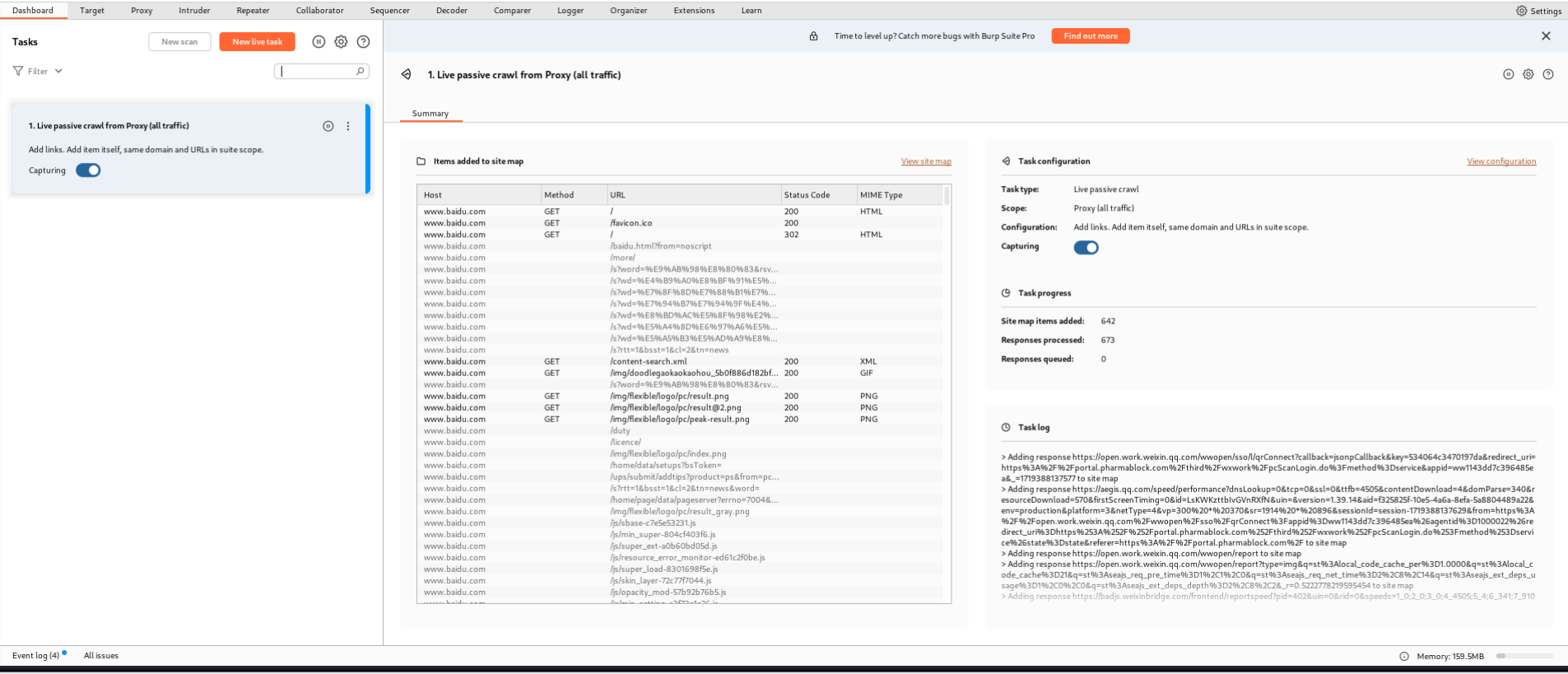The height and width of the screenshot is (674, 1568).
Task: Open Event log (4) in status bar
Action: point(36,656)
